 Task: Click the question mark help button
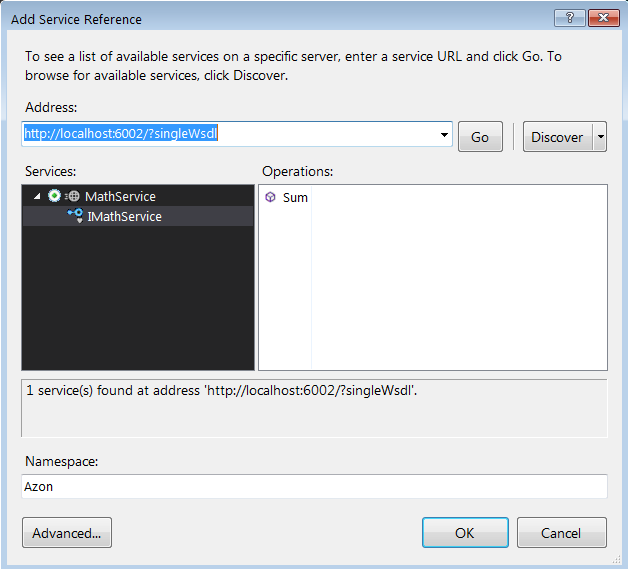point(570,18)
